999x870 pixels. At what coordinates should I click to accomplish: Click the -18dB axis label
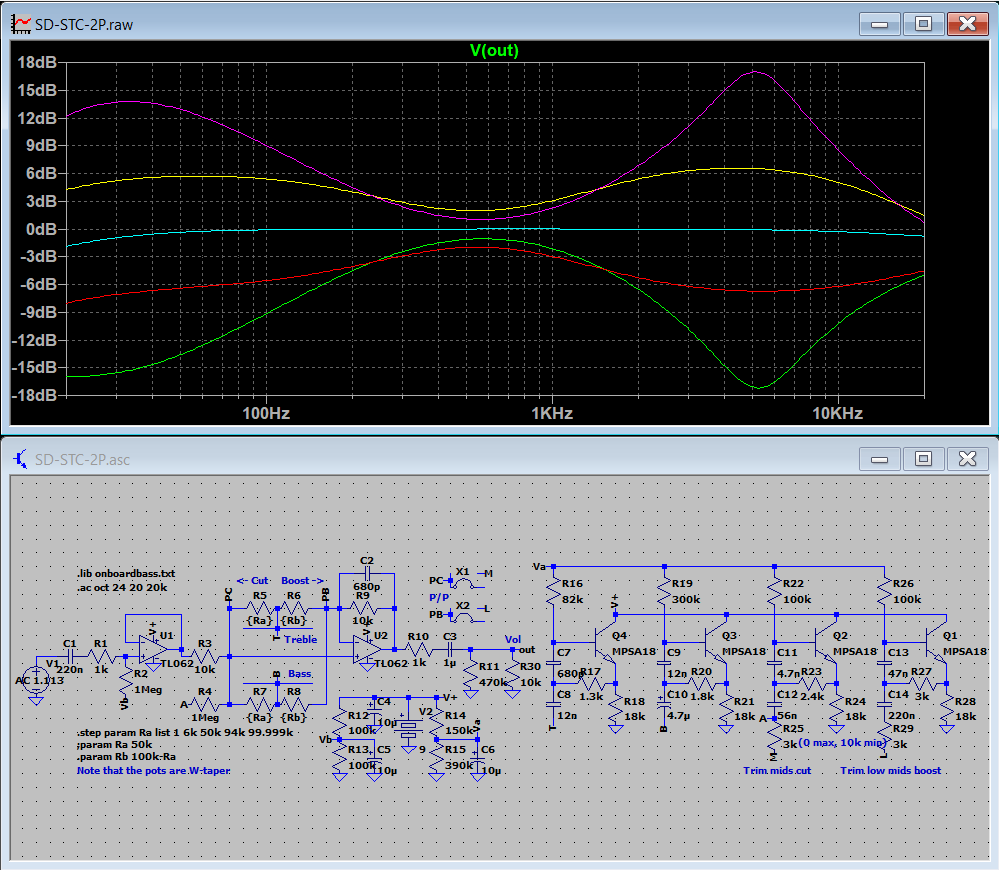pyautogui.click(x=34, y=396)
